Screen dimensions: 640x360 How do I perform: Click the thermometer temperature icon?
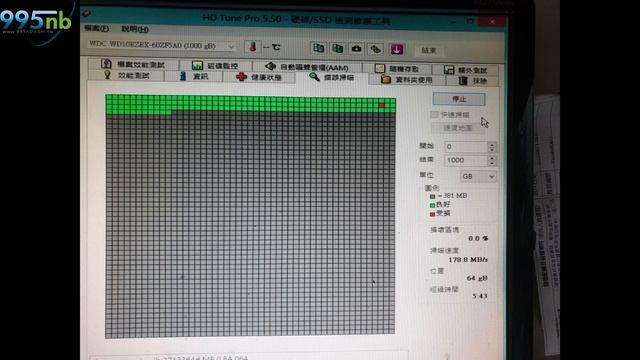(253, 47)
